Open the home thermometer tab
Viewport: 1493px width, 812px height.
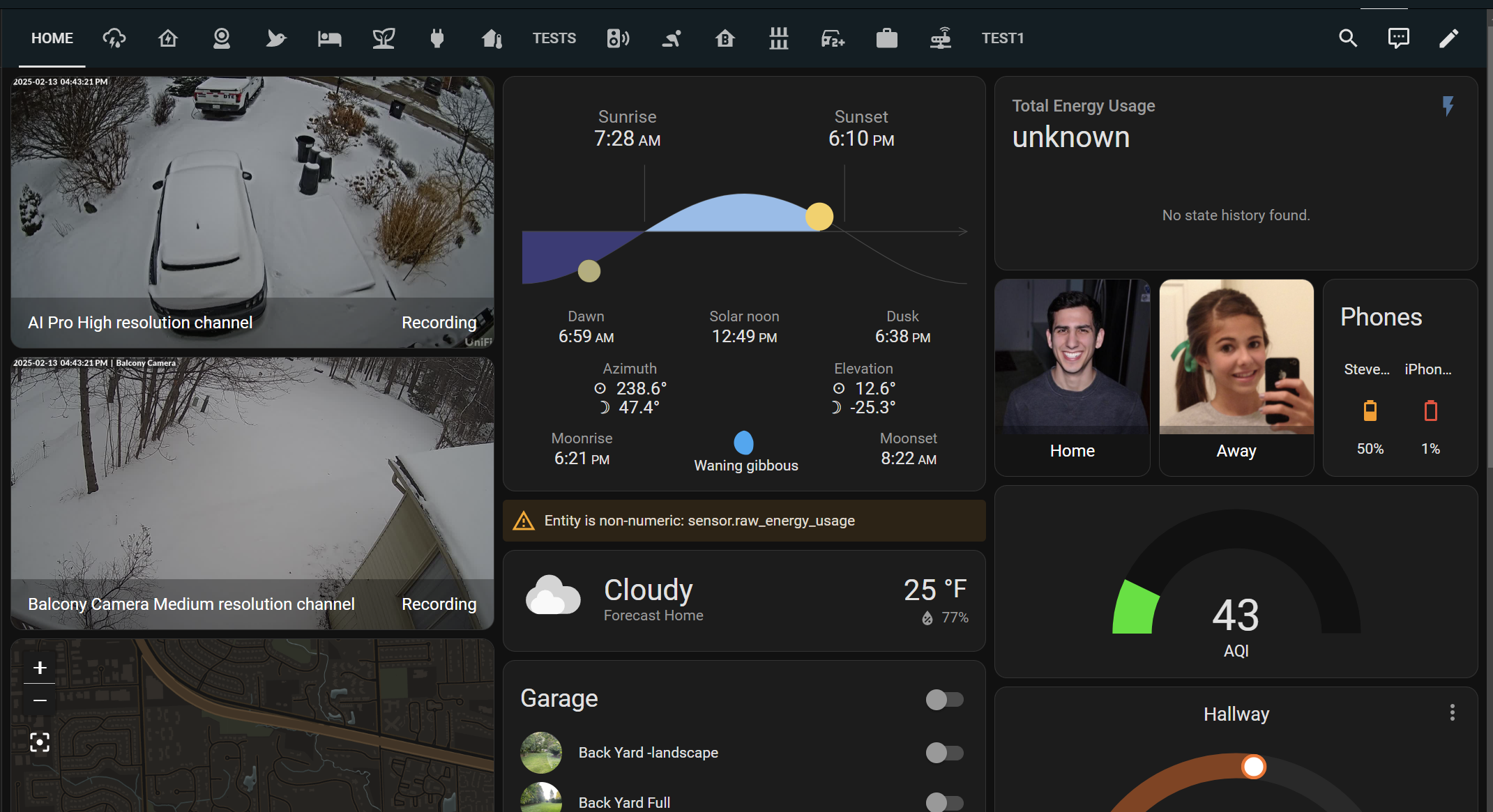(492, 38)
